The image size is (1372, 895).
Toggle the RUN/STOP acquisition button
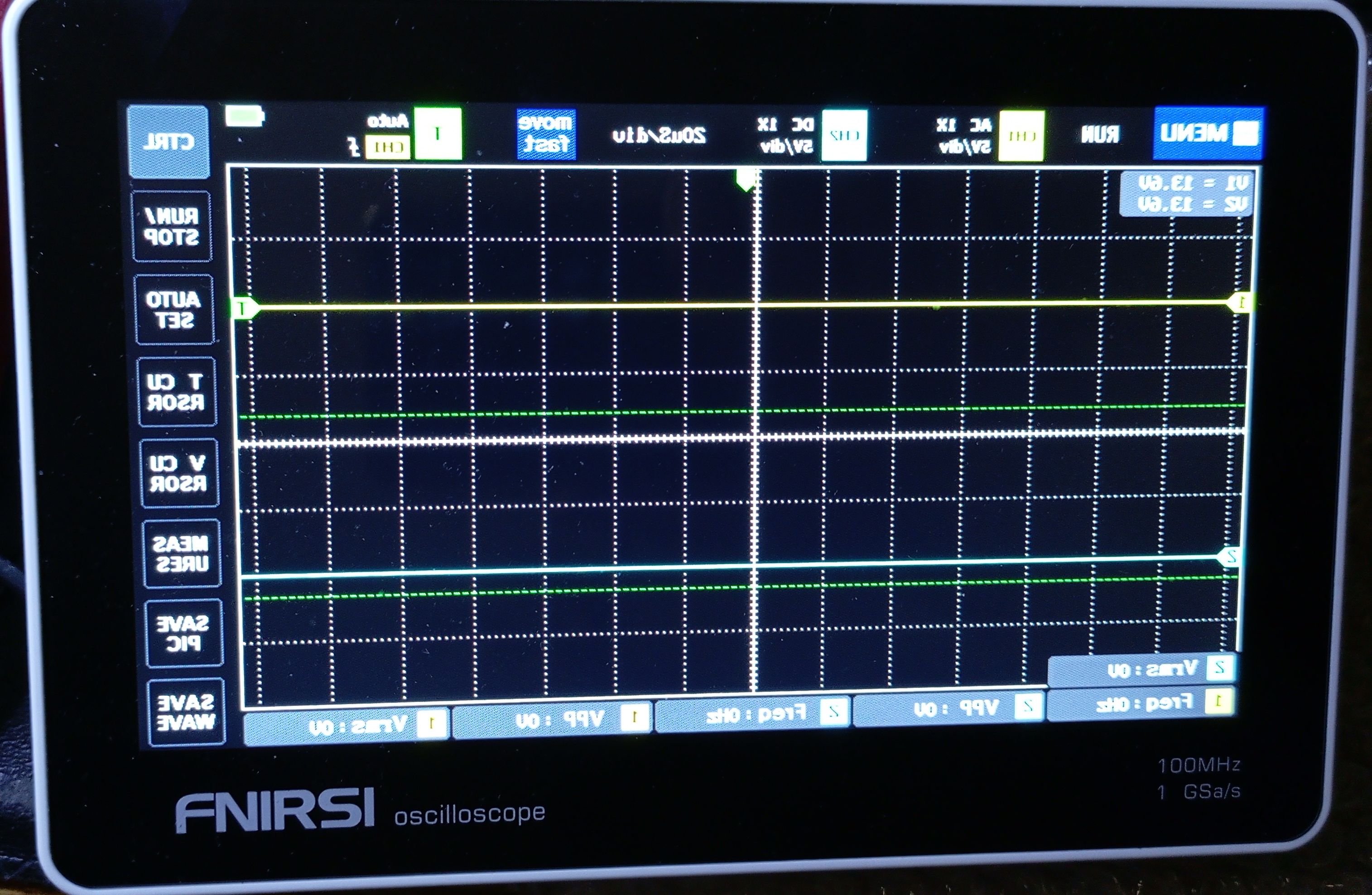(x=172, y=226)
